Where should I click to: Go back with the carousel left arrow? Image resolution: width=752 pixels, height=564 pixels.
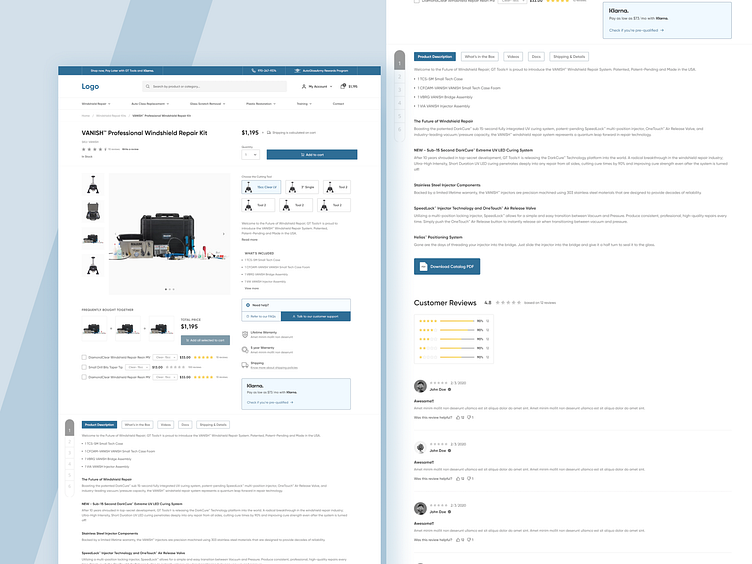pyautogui.click(x=117, y=234)
